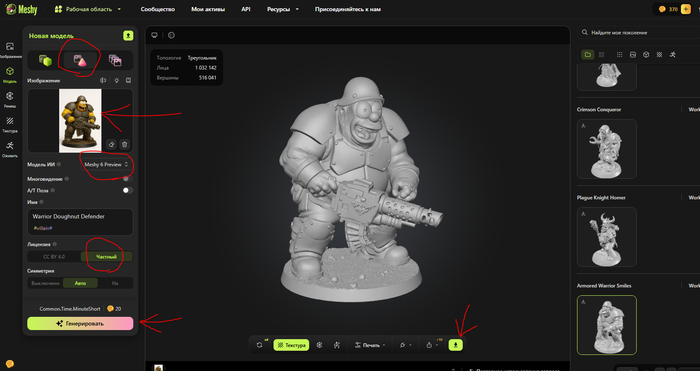Click info icon next to Лицензия
This screenshot has width=700, height=371.
[x=55, y=244]
